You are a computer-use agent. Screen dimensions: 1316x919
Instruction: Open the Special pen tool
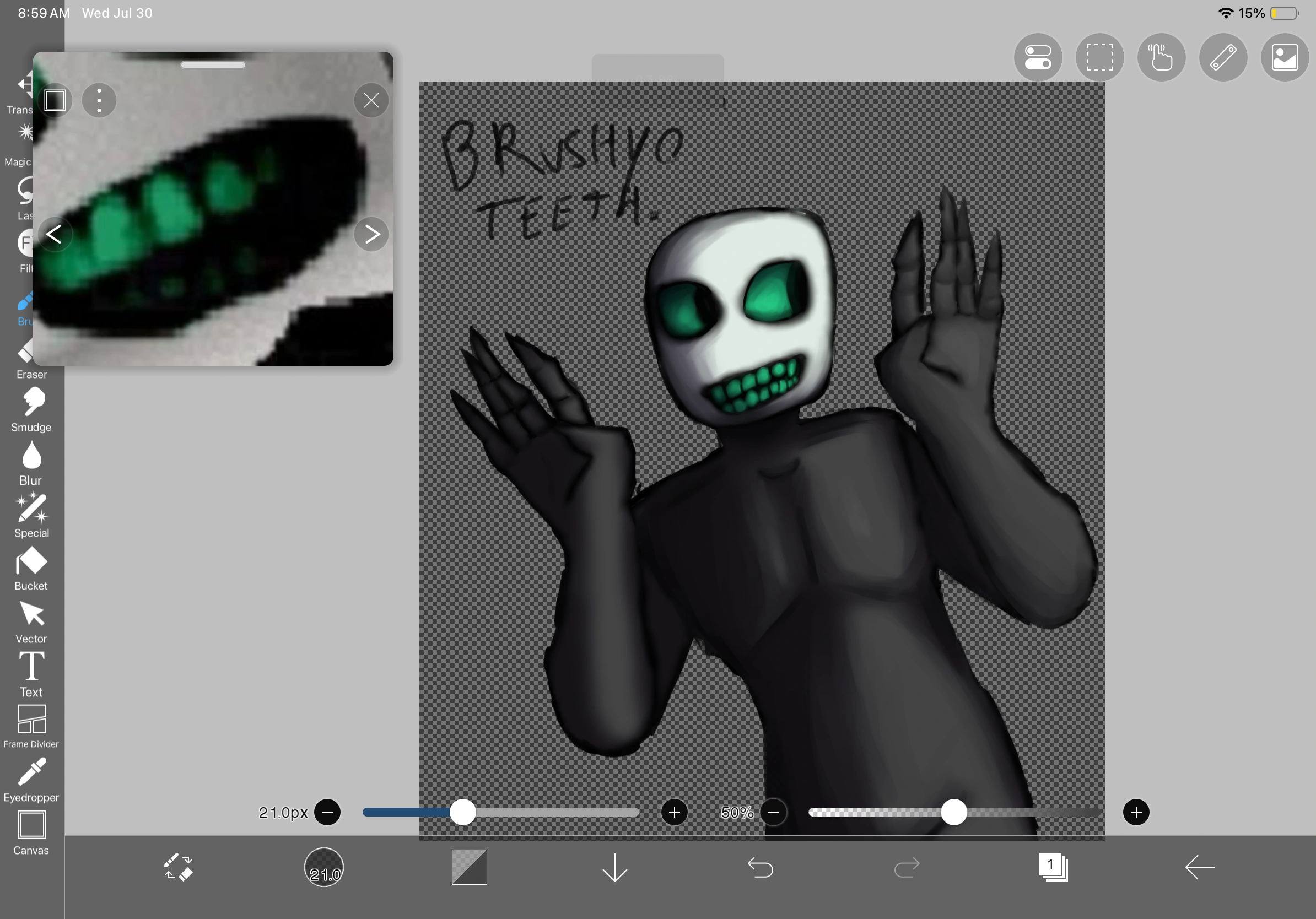[31, 509]
